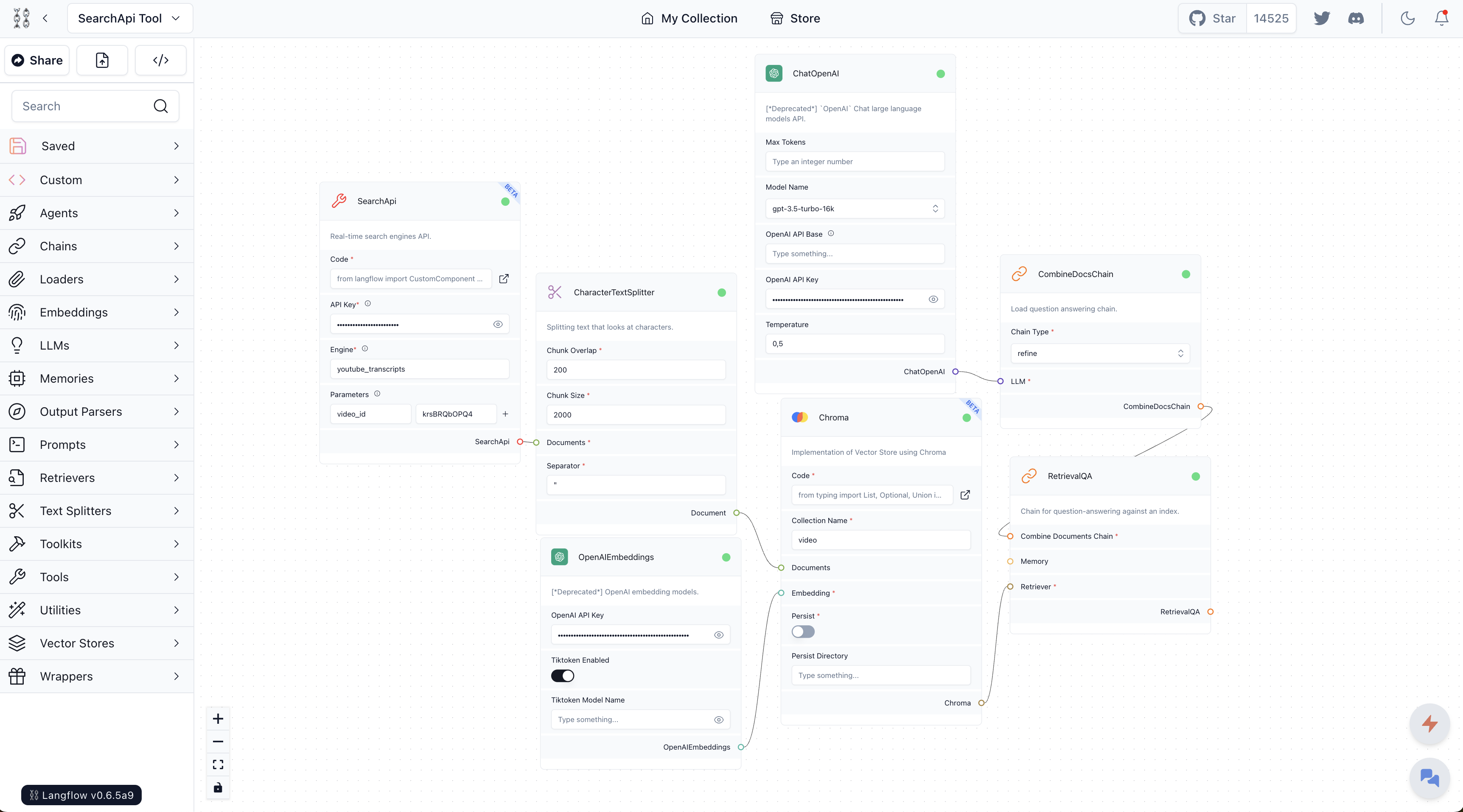Viewport: 1463px width, 812px height.
Task: Zoom in on the canvas
Action: [x=218, y=719]
